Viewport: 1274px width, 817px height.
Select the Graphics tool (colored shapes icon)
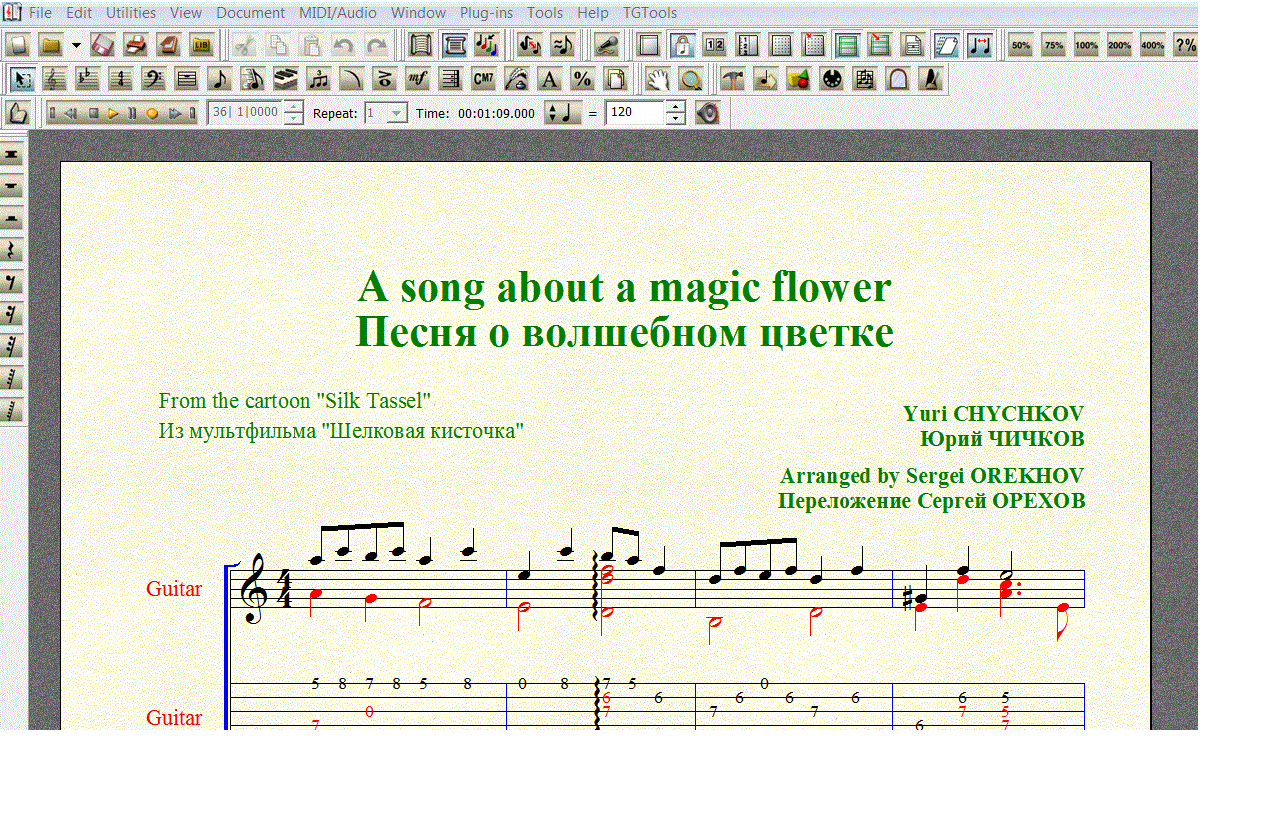click(x=799, y=79)
